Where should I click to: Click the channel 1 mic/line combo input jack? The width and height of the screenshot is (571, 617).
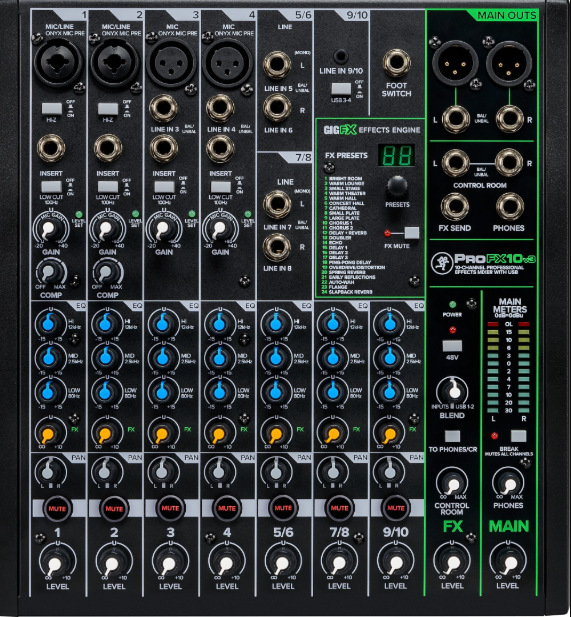[58, 62]
